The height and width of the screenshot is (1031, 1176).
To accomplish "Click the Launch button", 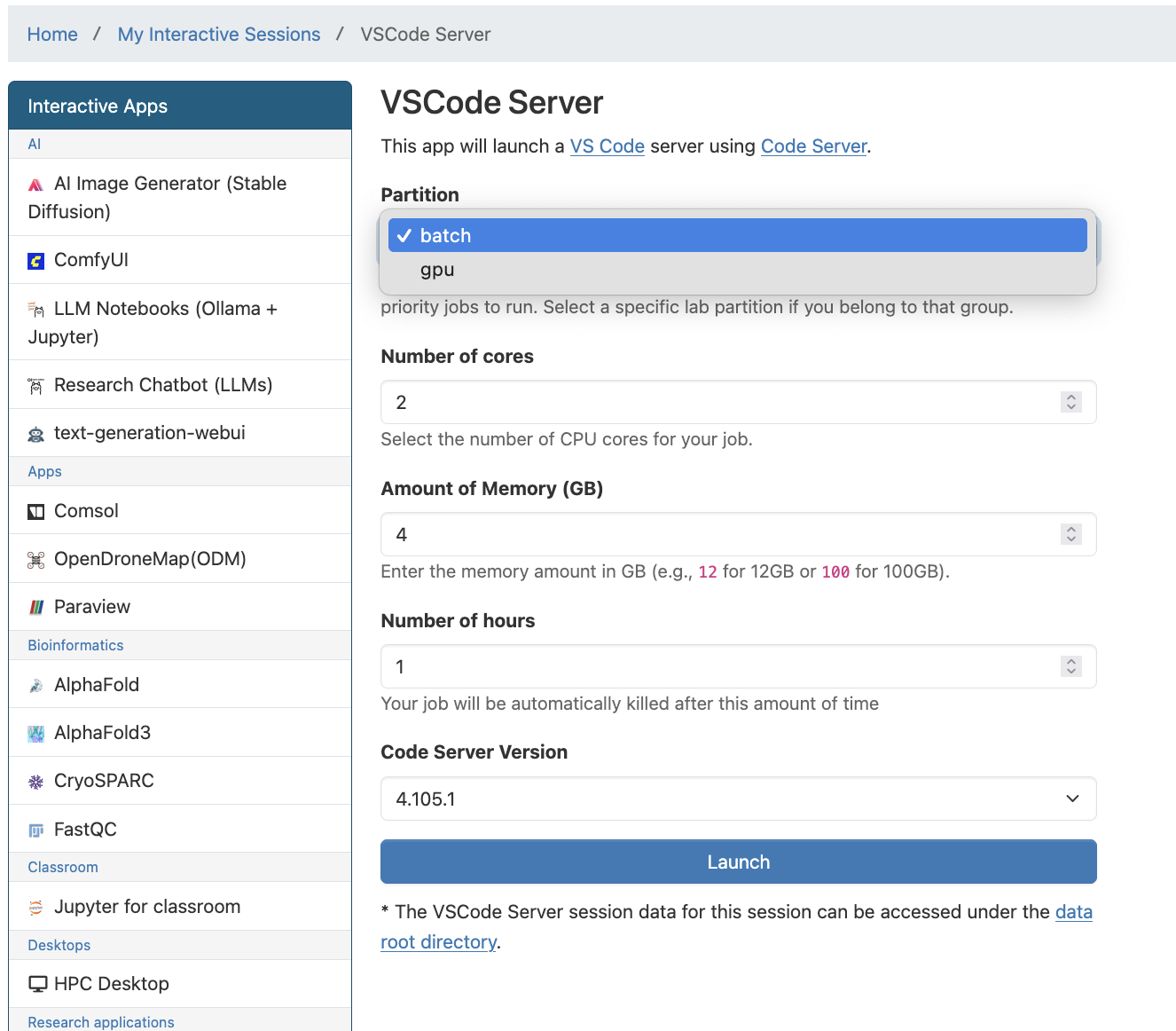I will 738,861.
